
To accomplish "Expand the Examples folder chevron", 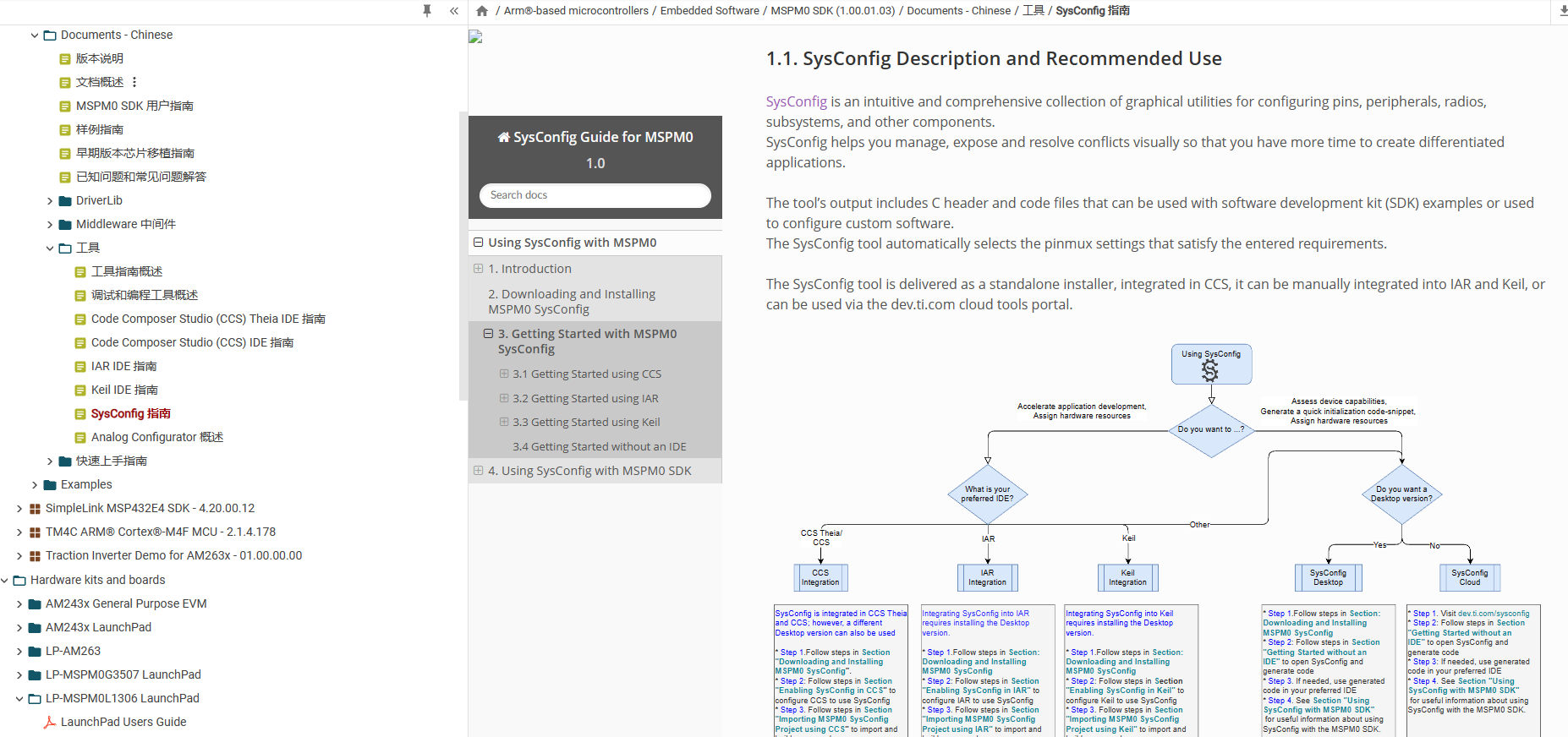I will click(35, 485).
